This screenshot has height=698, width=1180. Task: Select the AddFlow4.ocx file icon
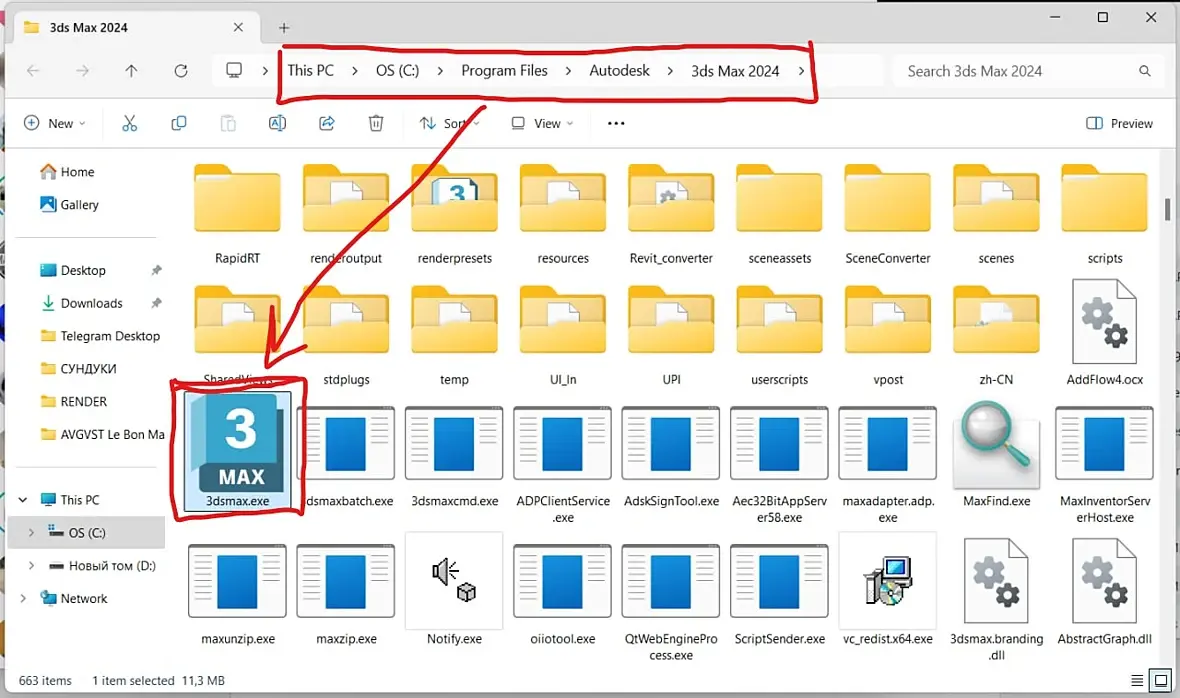click(1104, 322)
